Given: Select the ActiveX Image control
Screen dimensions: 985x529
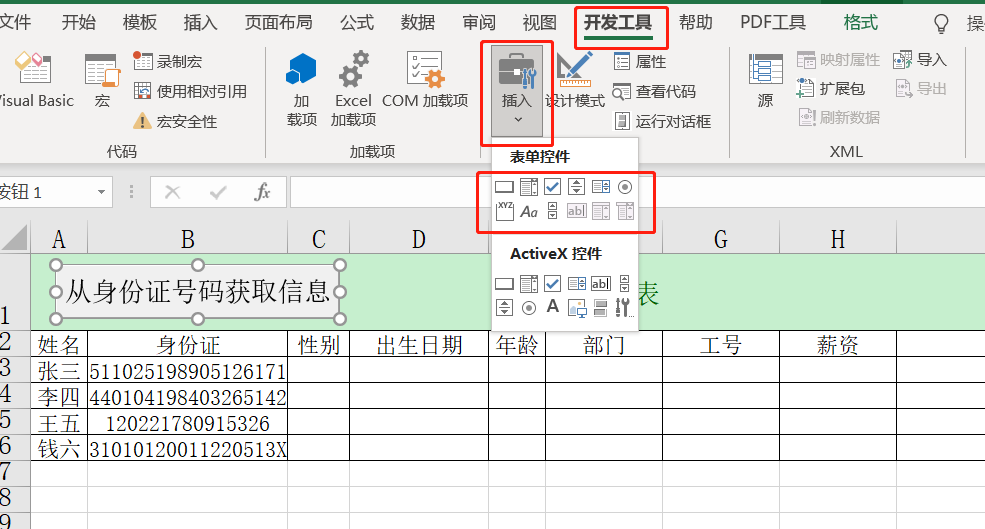Looking at the screenshot, I should pyautogui.click(x=577, y=308).
